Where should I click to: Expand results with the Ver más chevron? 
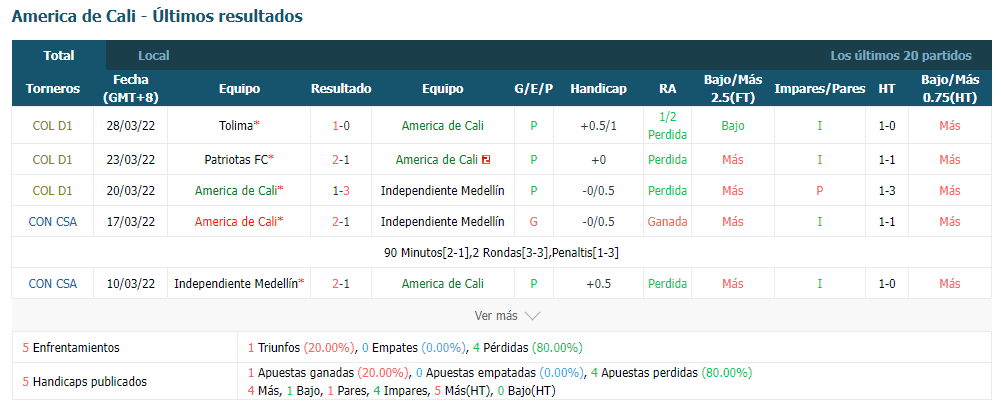[532, 316]
